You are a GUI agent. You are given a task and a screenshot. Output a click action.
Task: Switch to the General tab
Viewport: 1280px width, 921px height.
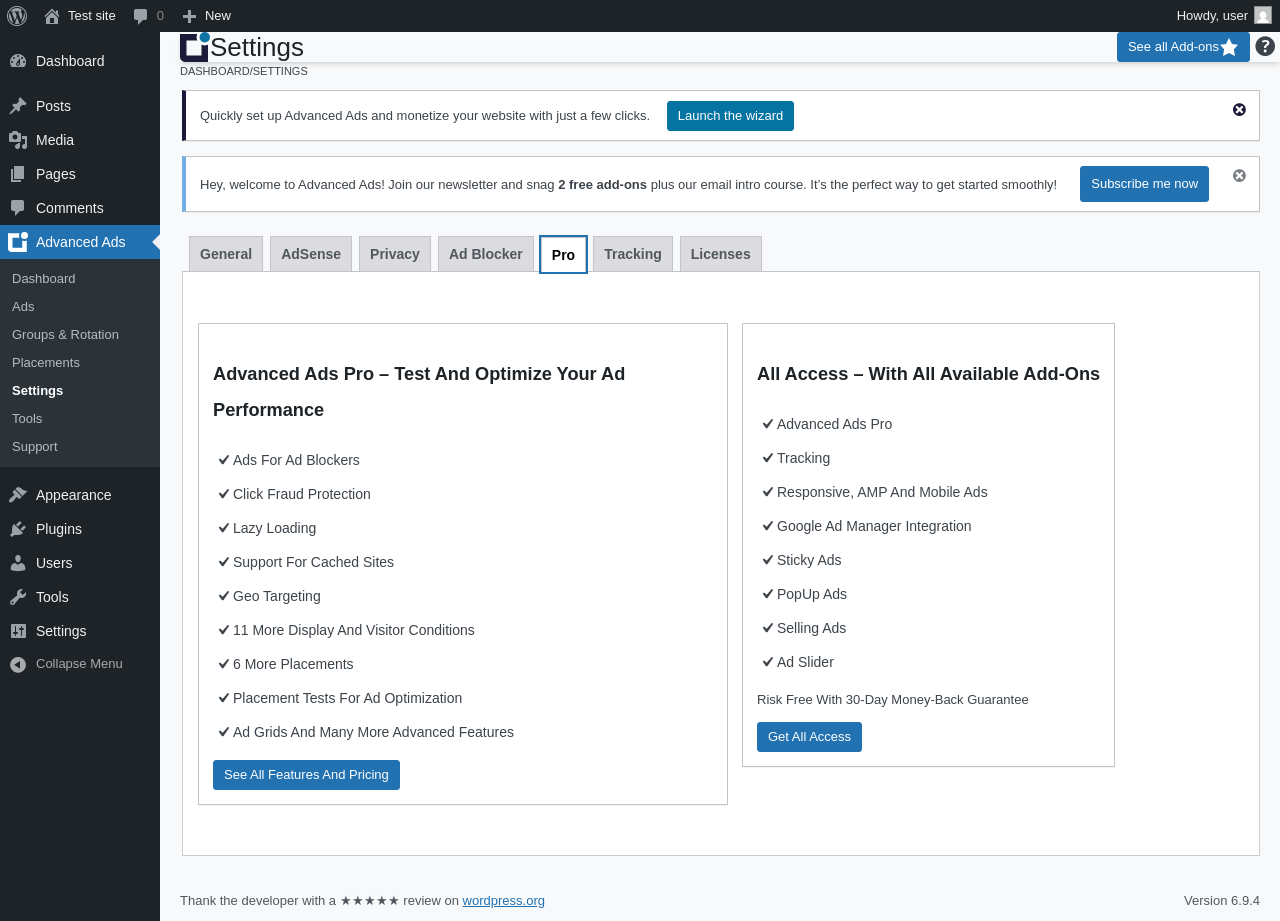coord(226,254)
